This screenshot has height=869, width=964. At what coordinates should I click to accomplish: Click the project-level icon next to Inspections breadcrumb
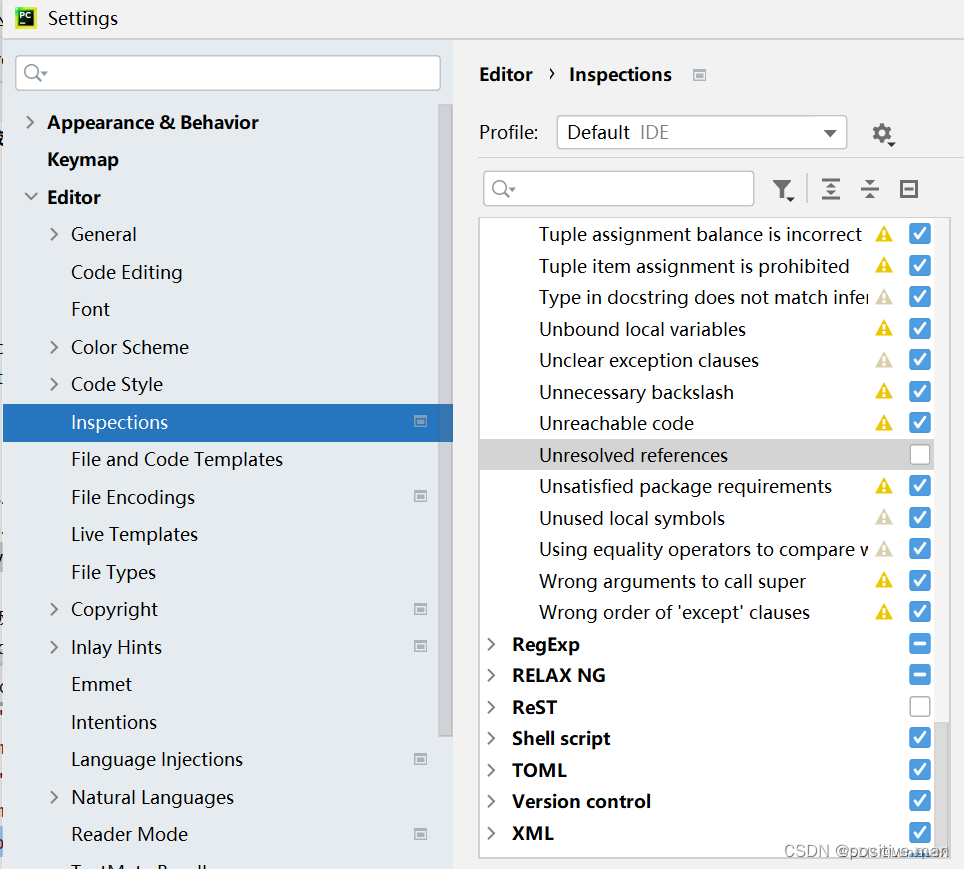tap(700, 75)
